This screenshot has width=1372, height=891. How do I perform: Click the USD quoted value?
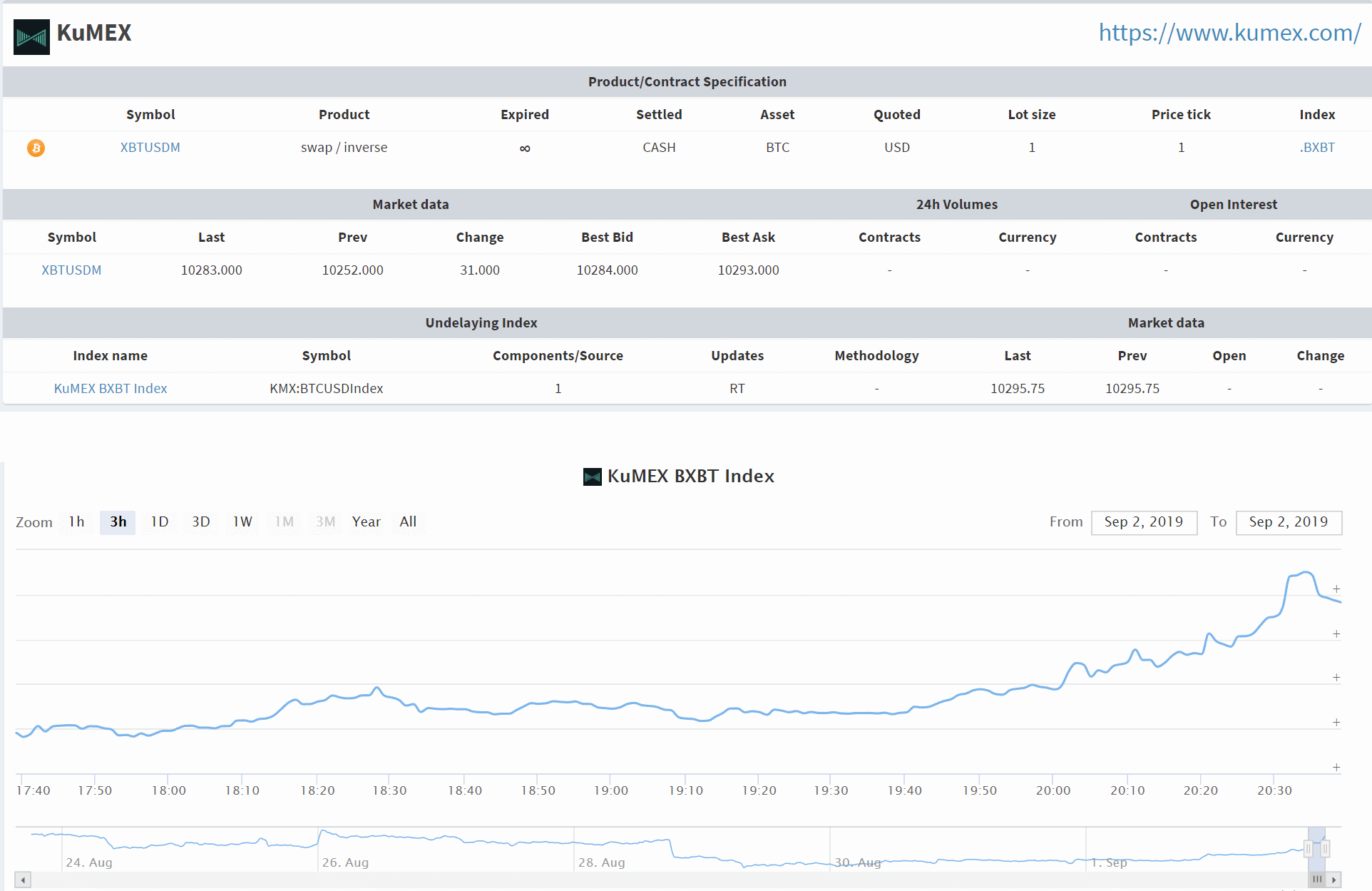click(897, 148)
